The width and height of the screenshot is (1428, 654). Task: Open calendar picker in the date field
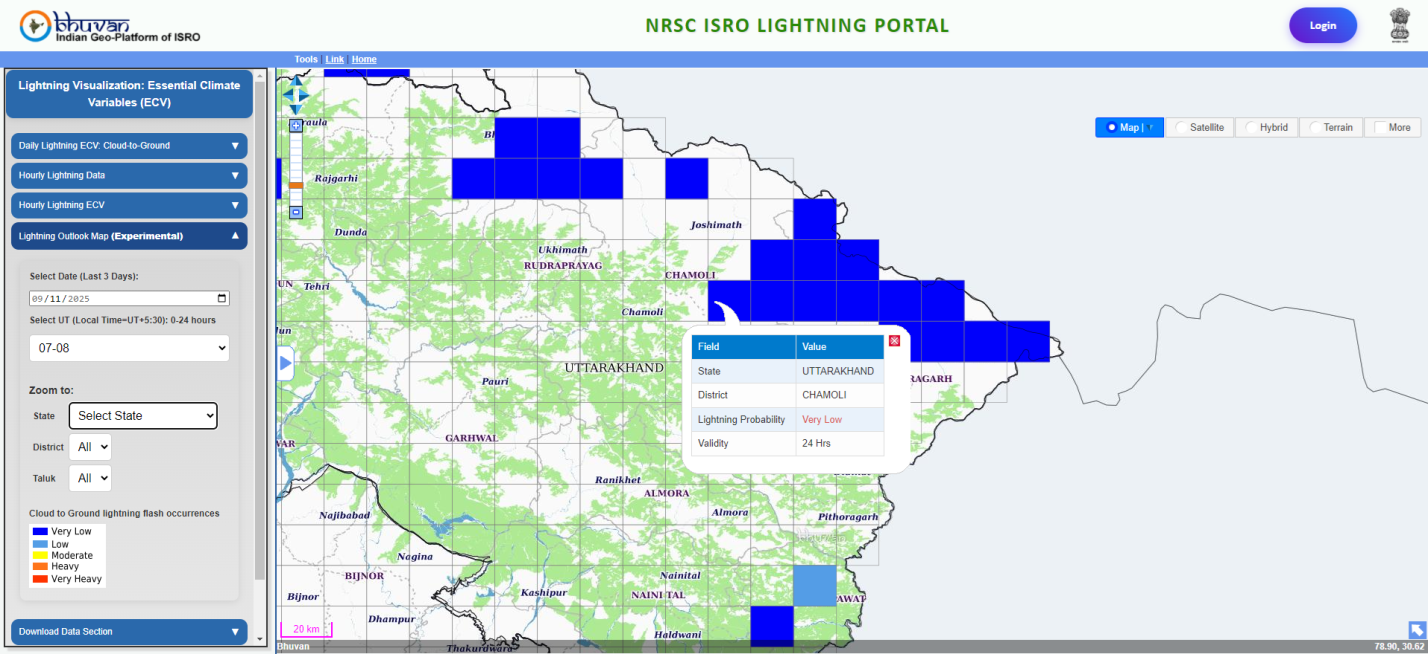pos(222,298)
